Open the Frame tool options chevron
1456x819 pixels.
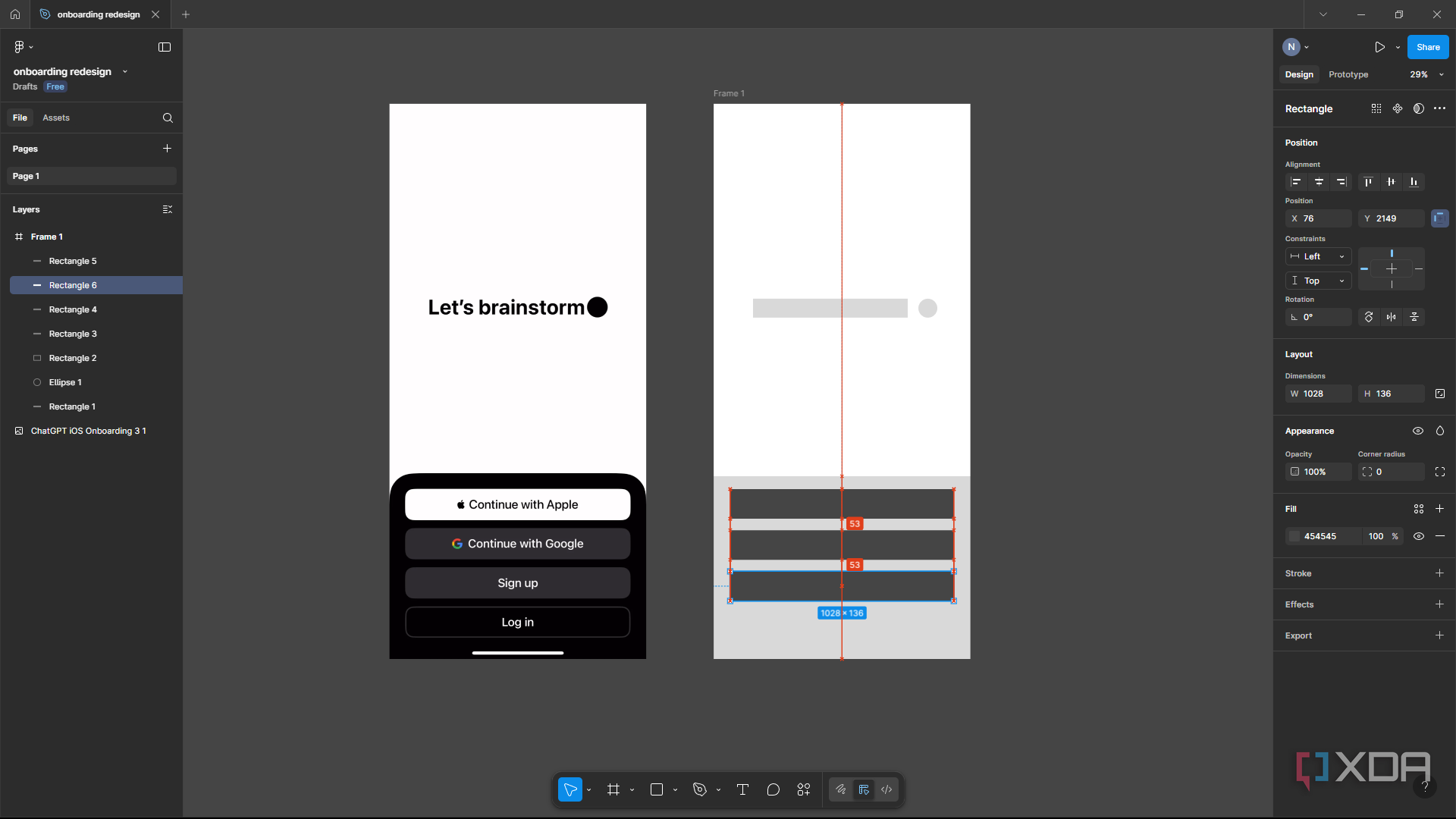632,790
